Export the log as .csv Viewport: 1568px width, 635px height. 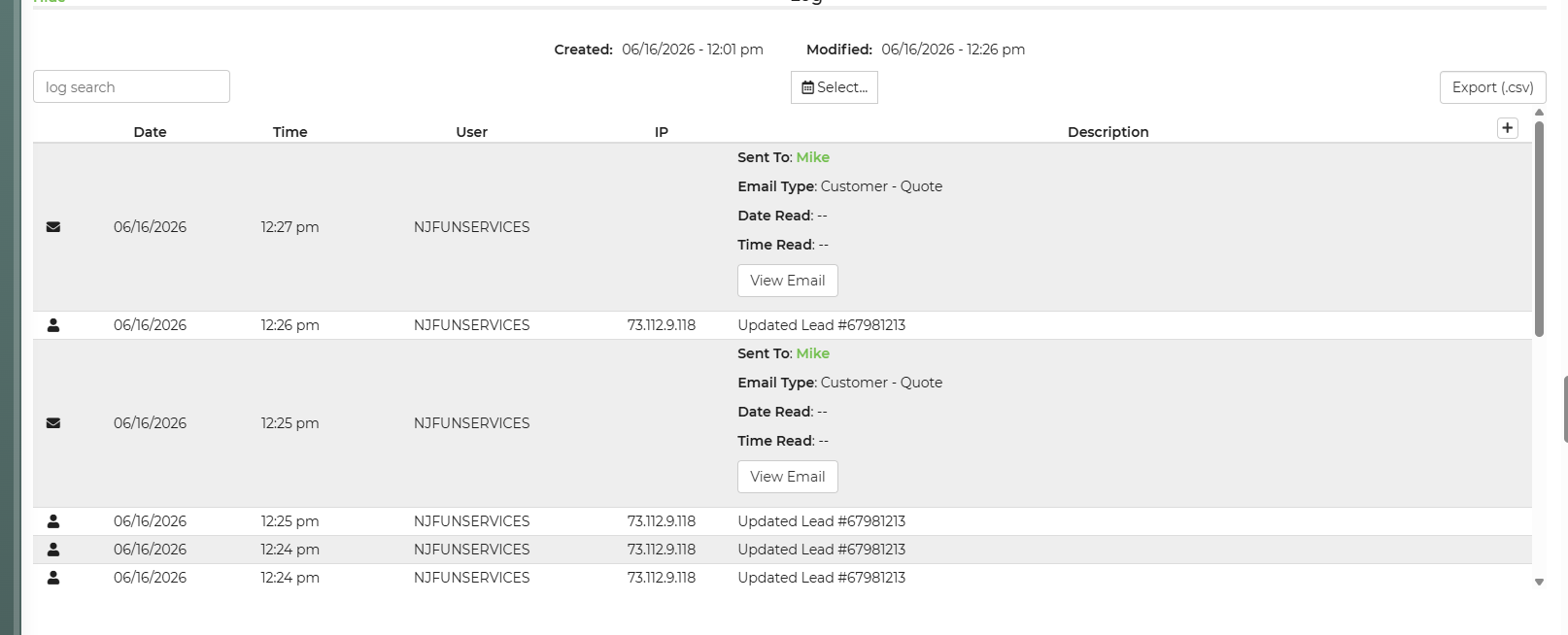1492,87
